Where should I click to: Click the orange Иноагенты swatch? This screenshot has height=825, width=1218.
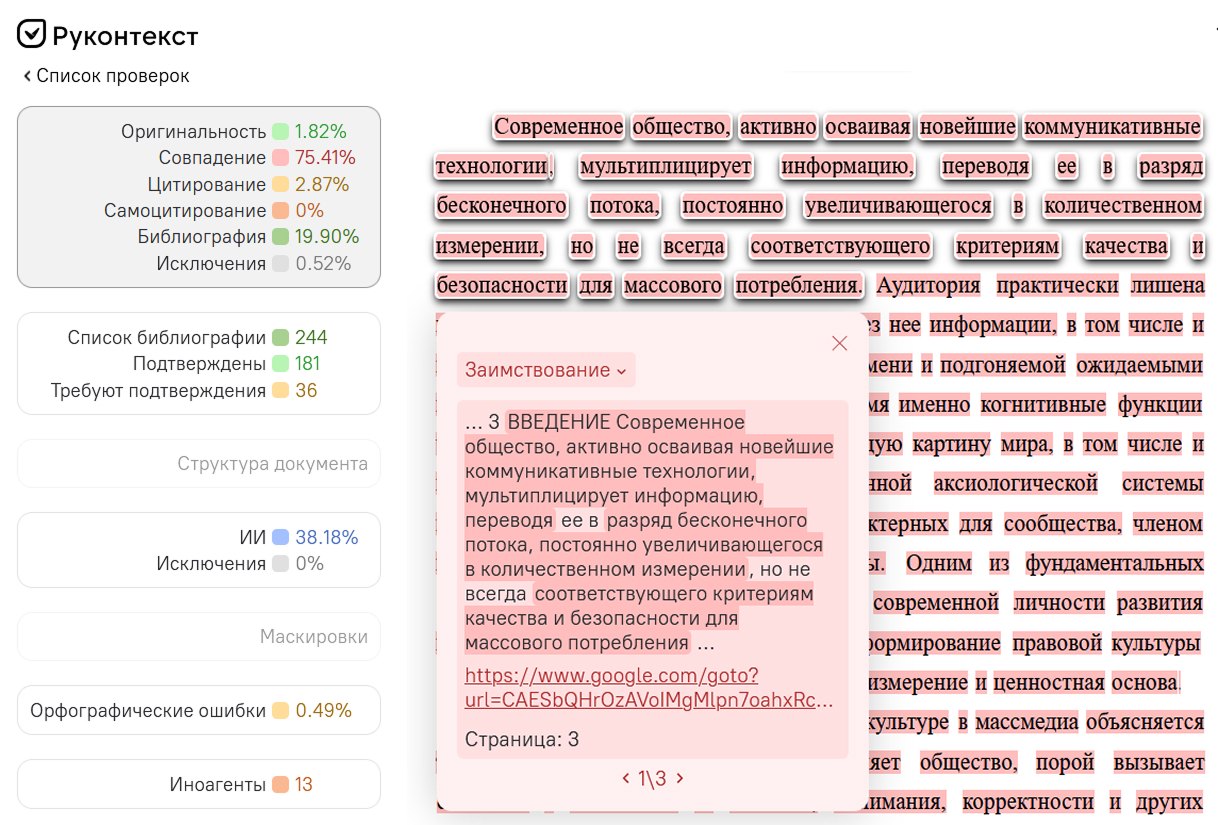(x=280, y=785)
